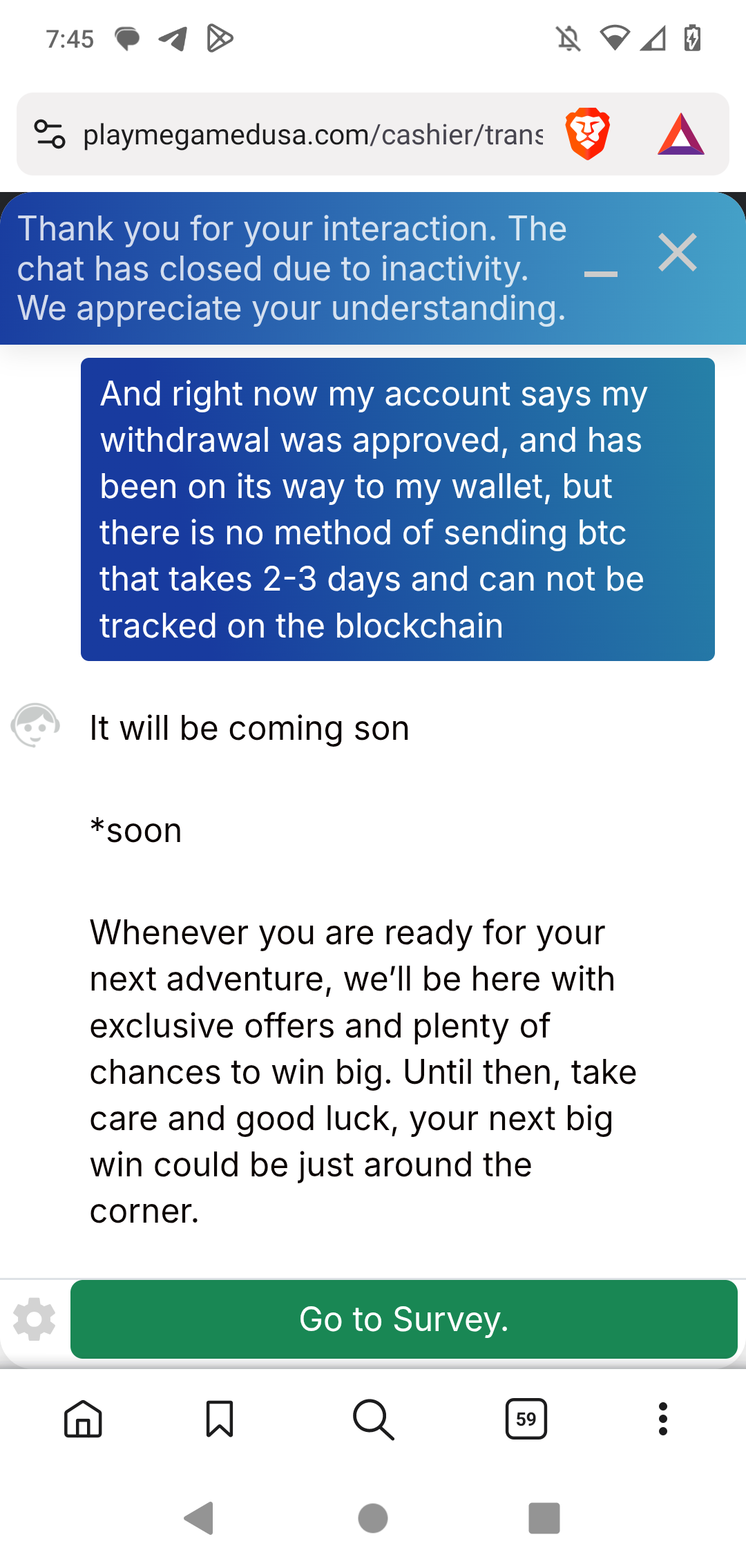
Task: Go to browser home page
Action: tap(83, 1419)
